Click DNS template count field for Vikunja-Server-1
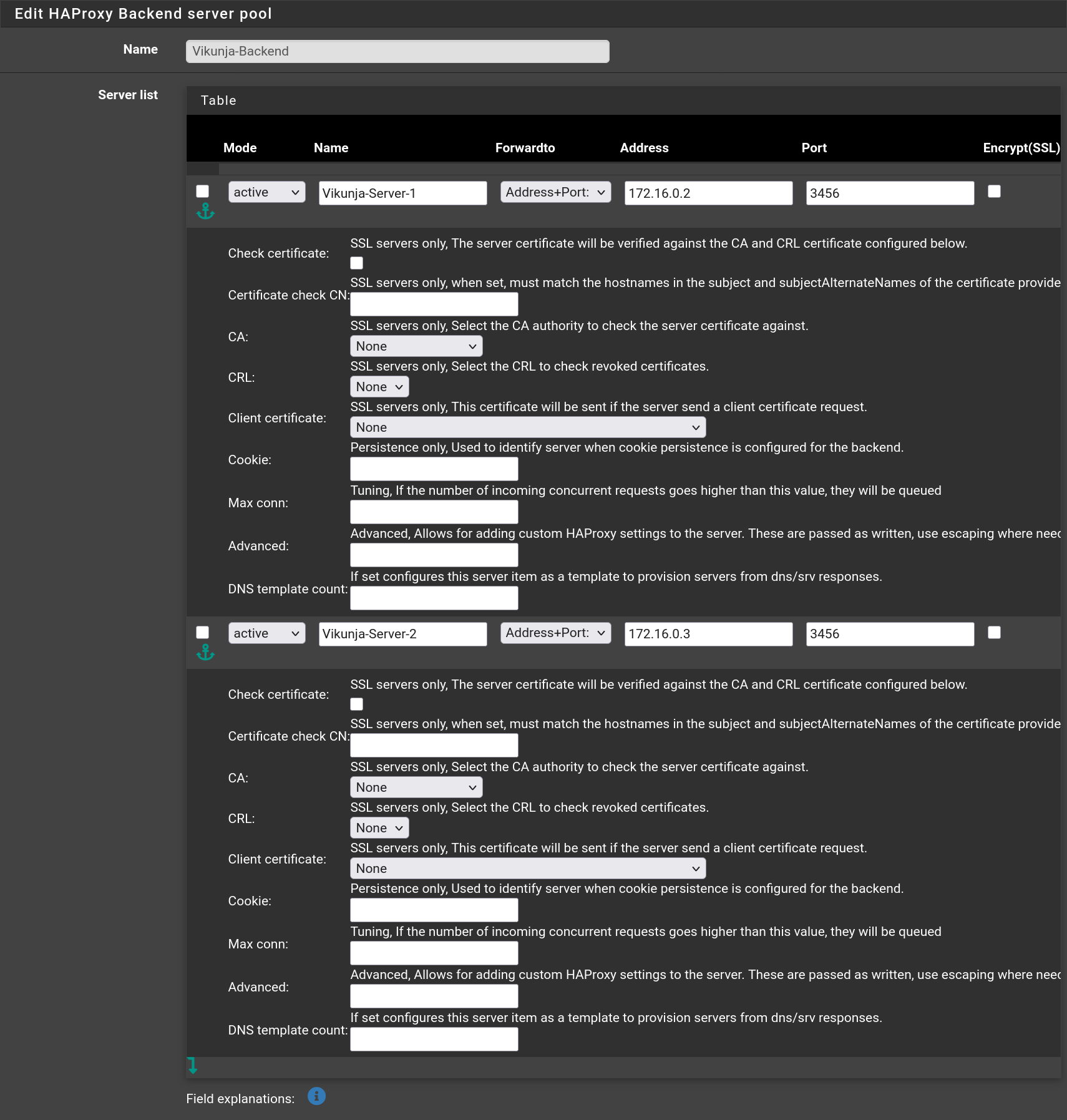 [x=434, y=598]
